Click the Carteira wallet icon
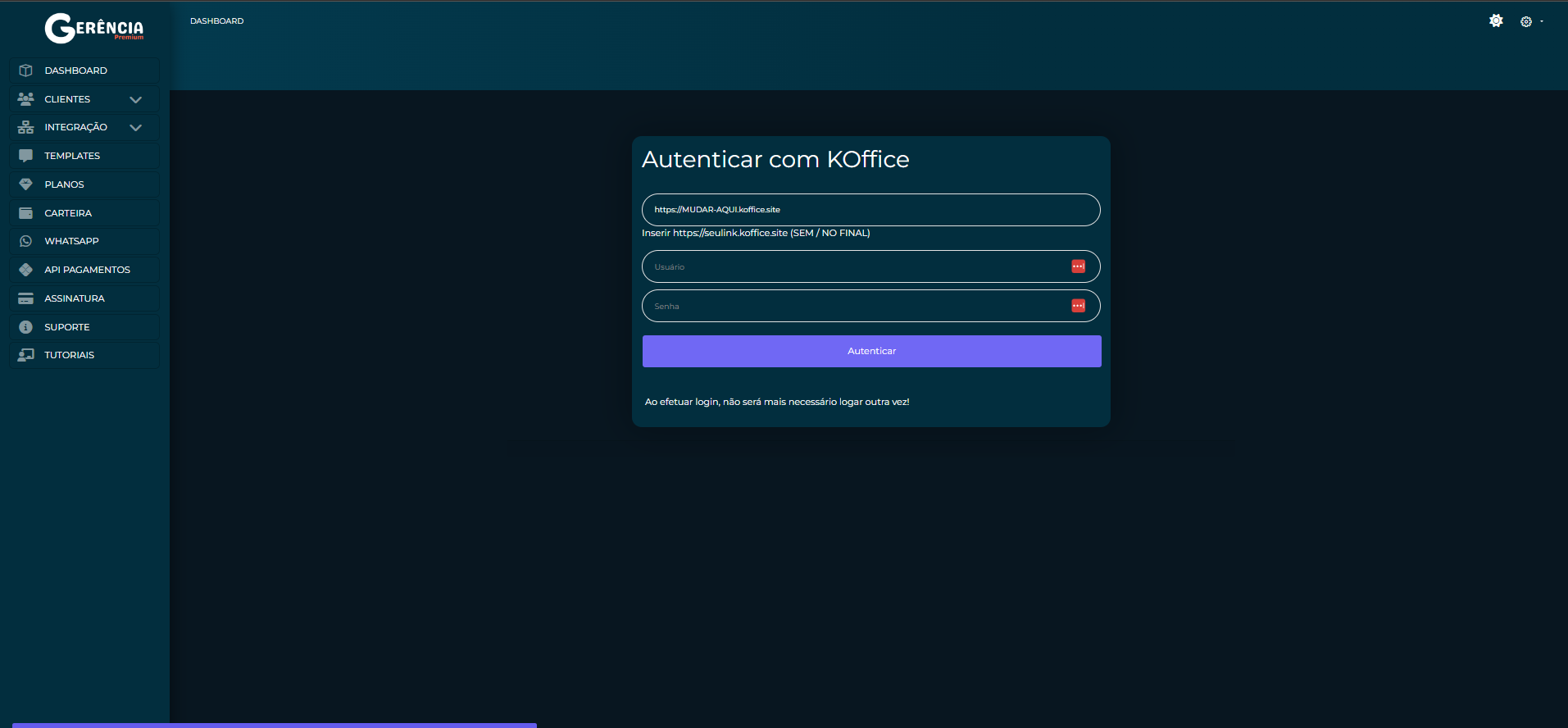The image size is (1568, 728). [x=26, y=213]
